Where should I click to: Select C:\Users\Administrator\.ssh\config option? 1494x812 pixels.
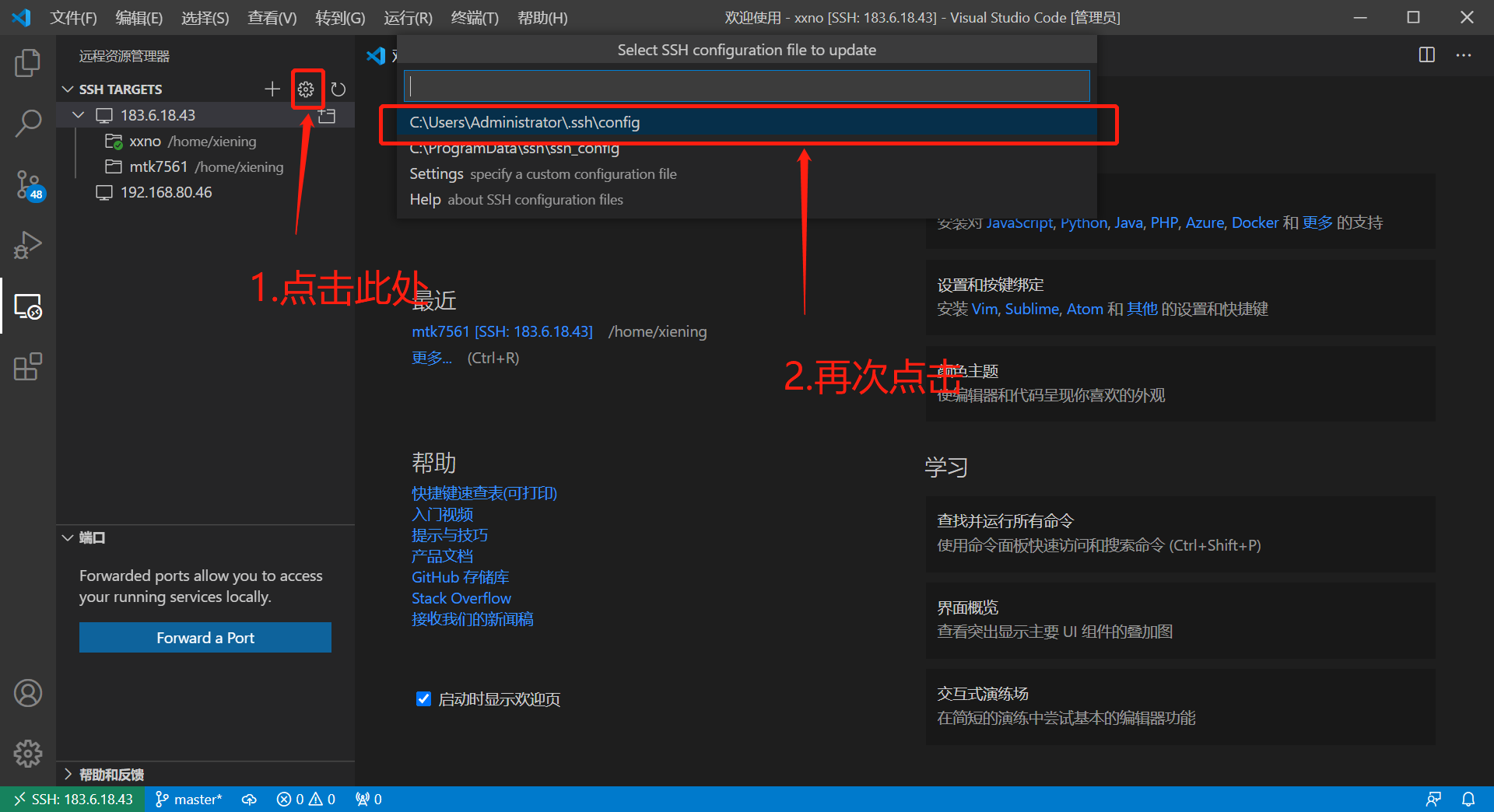747,122
